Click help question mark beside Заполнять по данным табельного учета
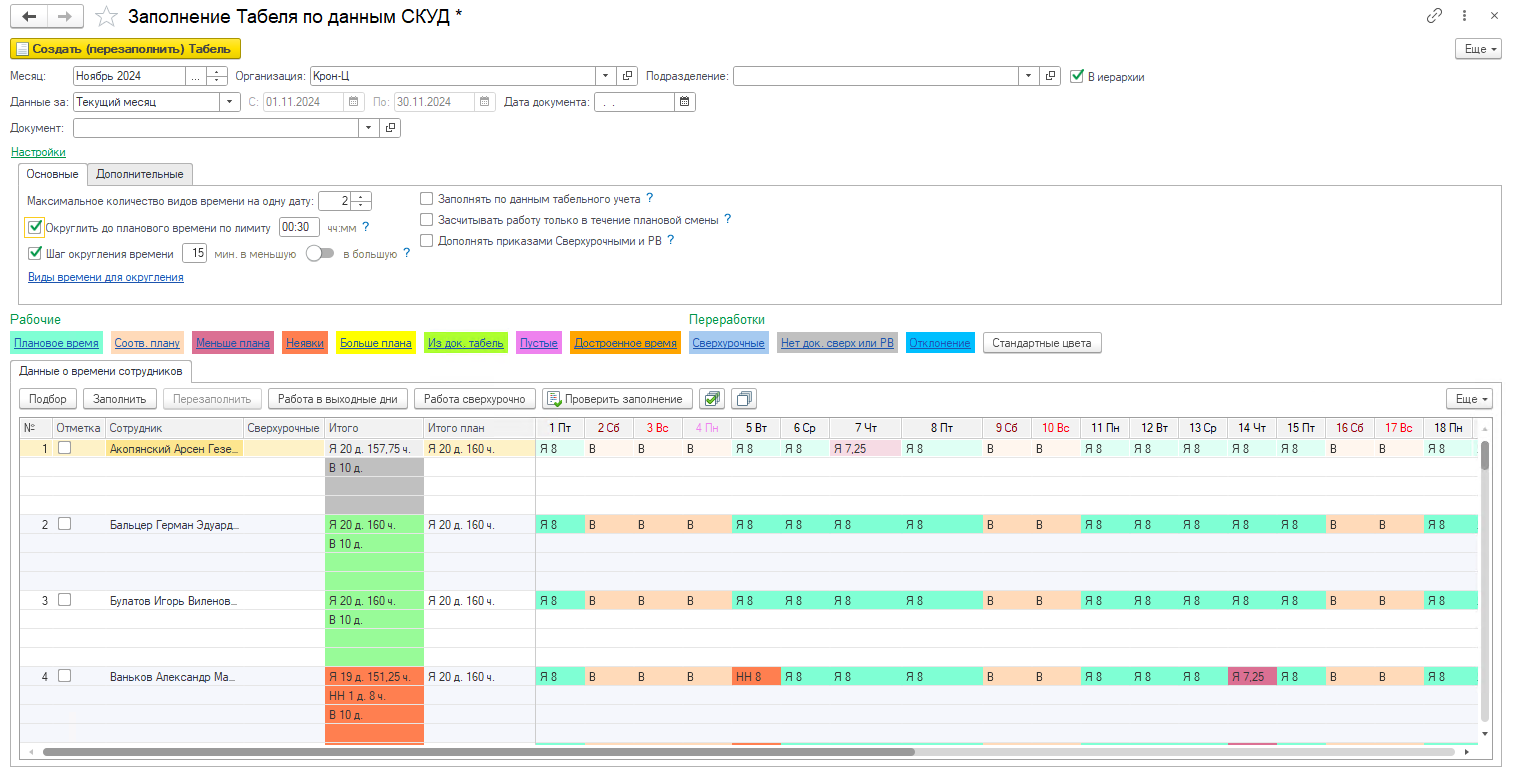1513x774 pixels. pyautogui.click(x=650, y=199)
